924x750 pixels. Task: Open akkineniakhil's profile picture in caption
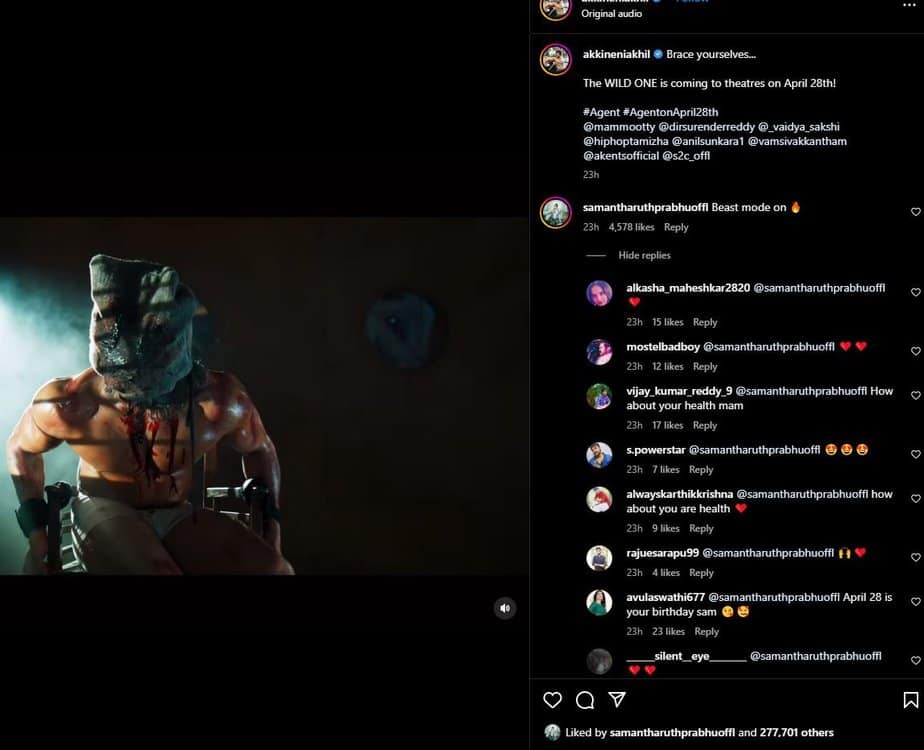click(x=556, y=60)
